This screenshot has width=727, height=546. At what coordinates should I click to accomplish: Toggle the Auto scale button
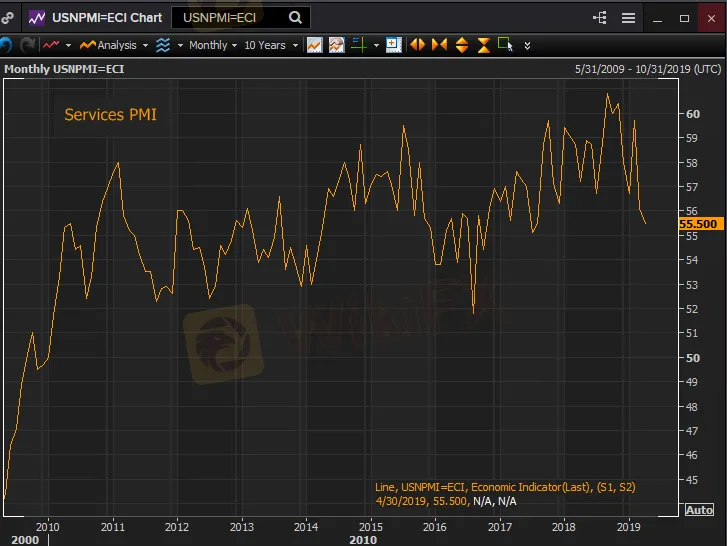click(x=699, y=510)
